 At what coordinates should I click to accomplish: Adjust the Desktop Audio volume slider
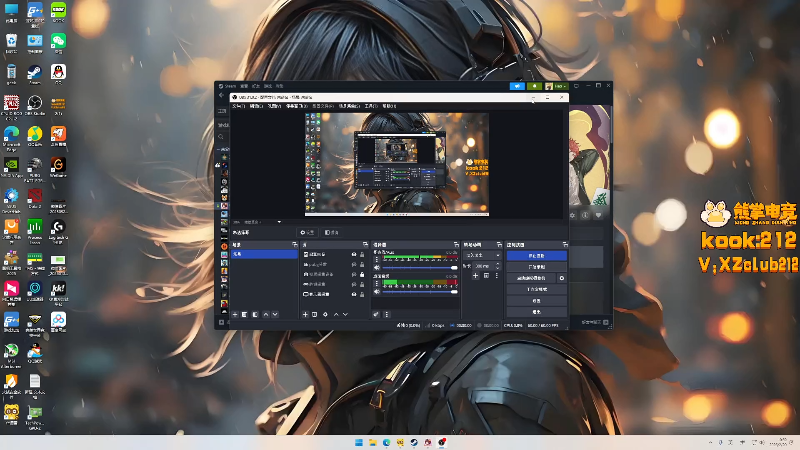(420, 291)
